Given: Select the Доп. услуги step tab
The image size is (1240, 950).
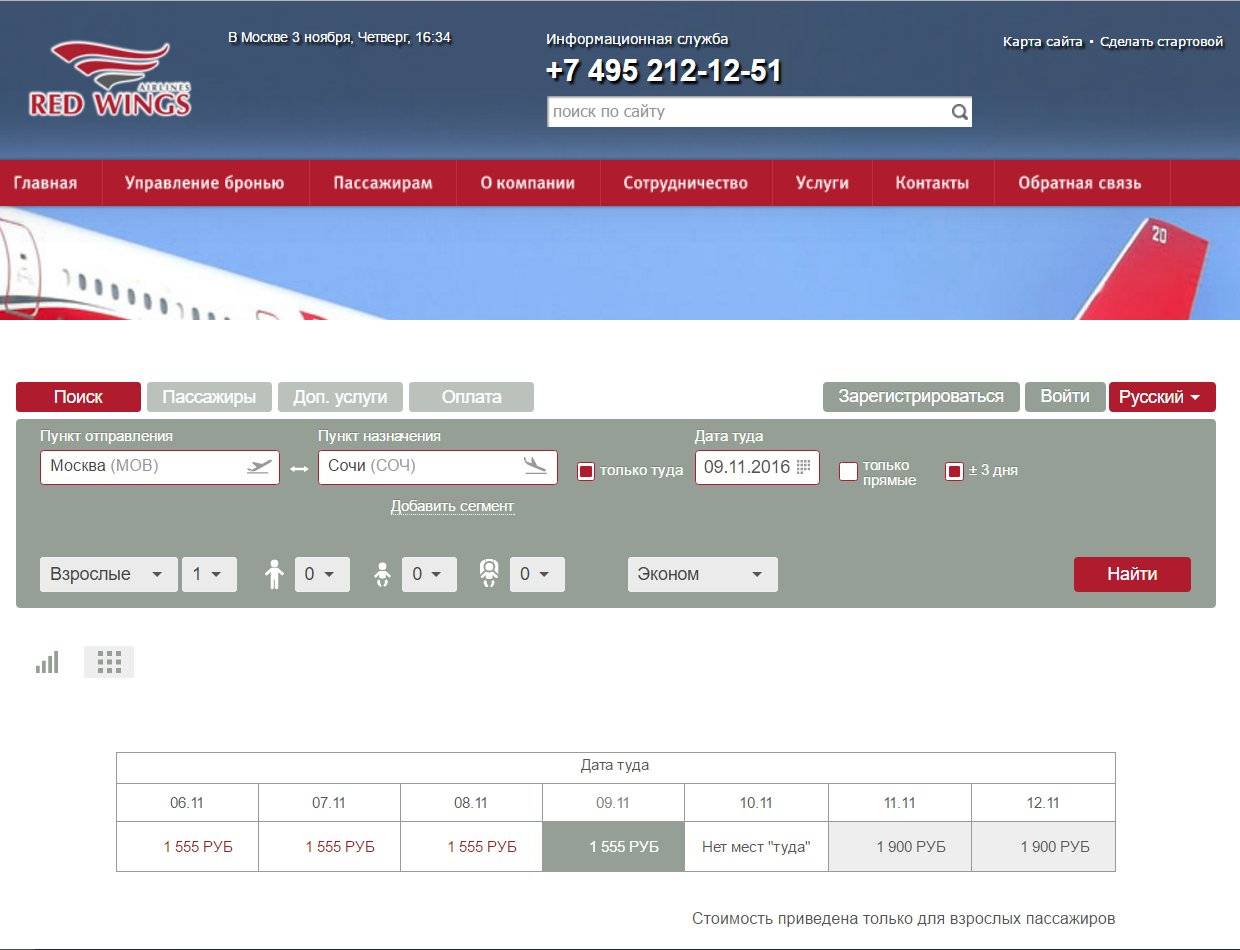Looking at the screenshot, I should click(x=340, y=397).
